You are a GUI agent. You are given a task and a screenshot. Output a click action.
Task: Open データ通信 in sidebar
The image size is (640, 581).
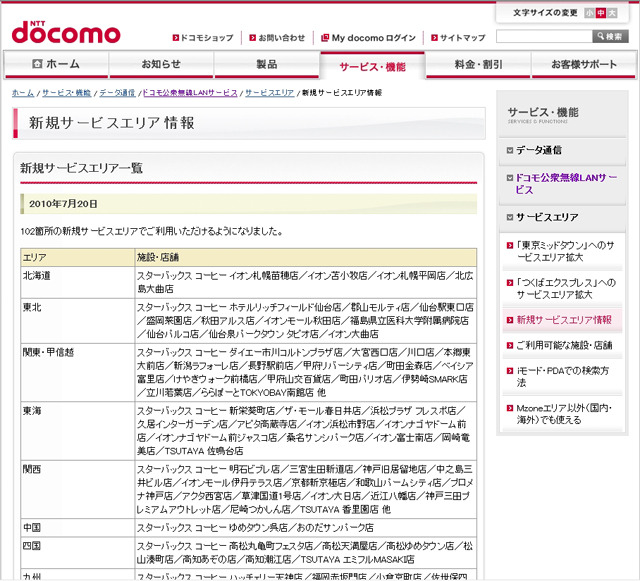tap(539, 150)
